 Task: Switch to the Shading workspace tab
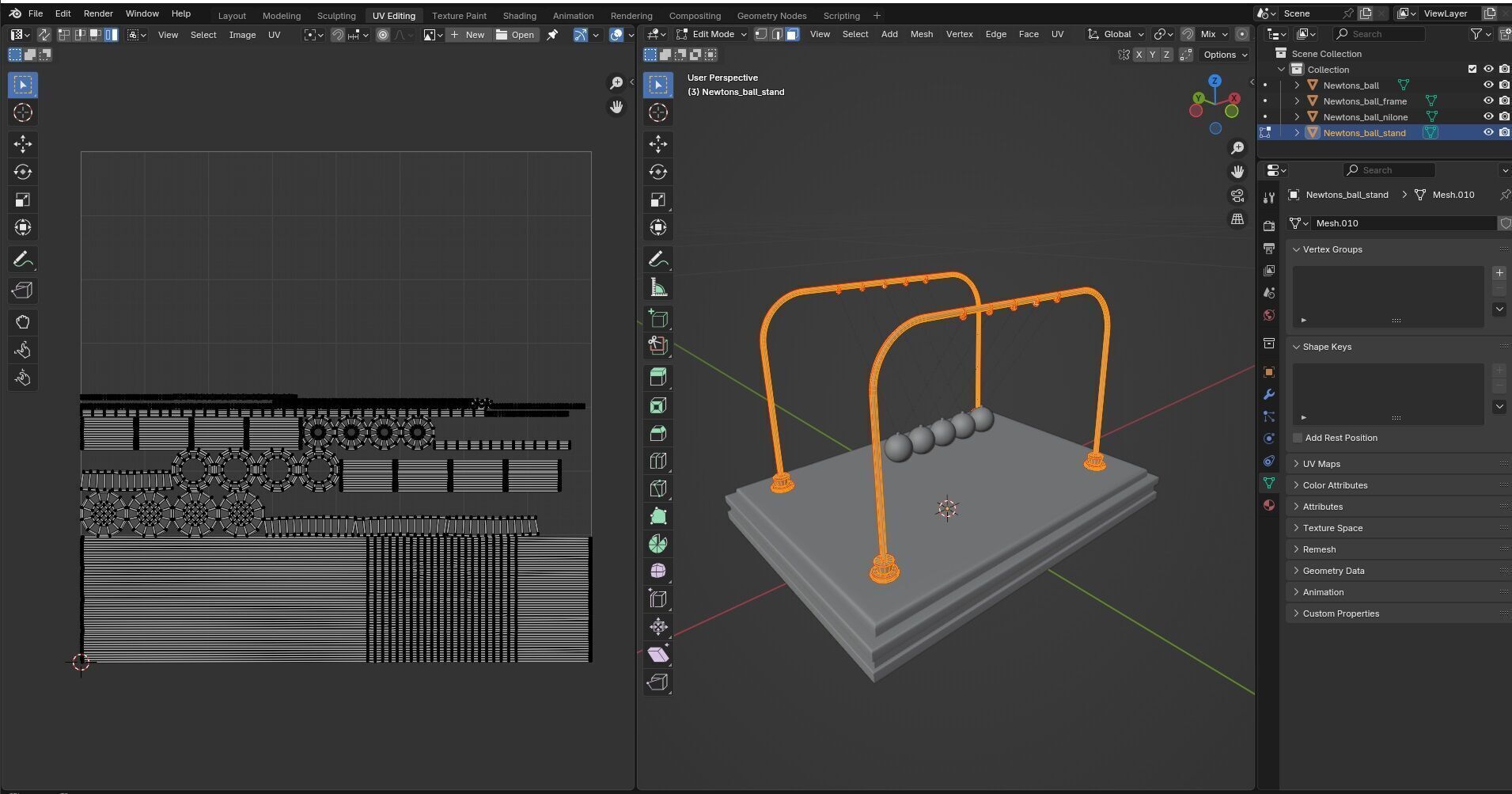519,16
